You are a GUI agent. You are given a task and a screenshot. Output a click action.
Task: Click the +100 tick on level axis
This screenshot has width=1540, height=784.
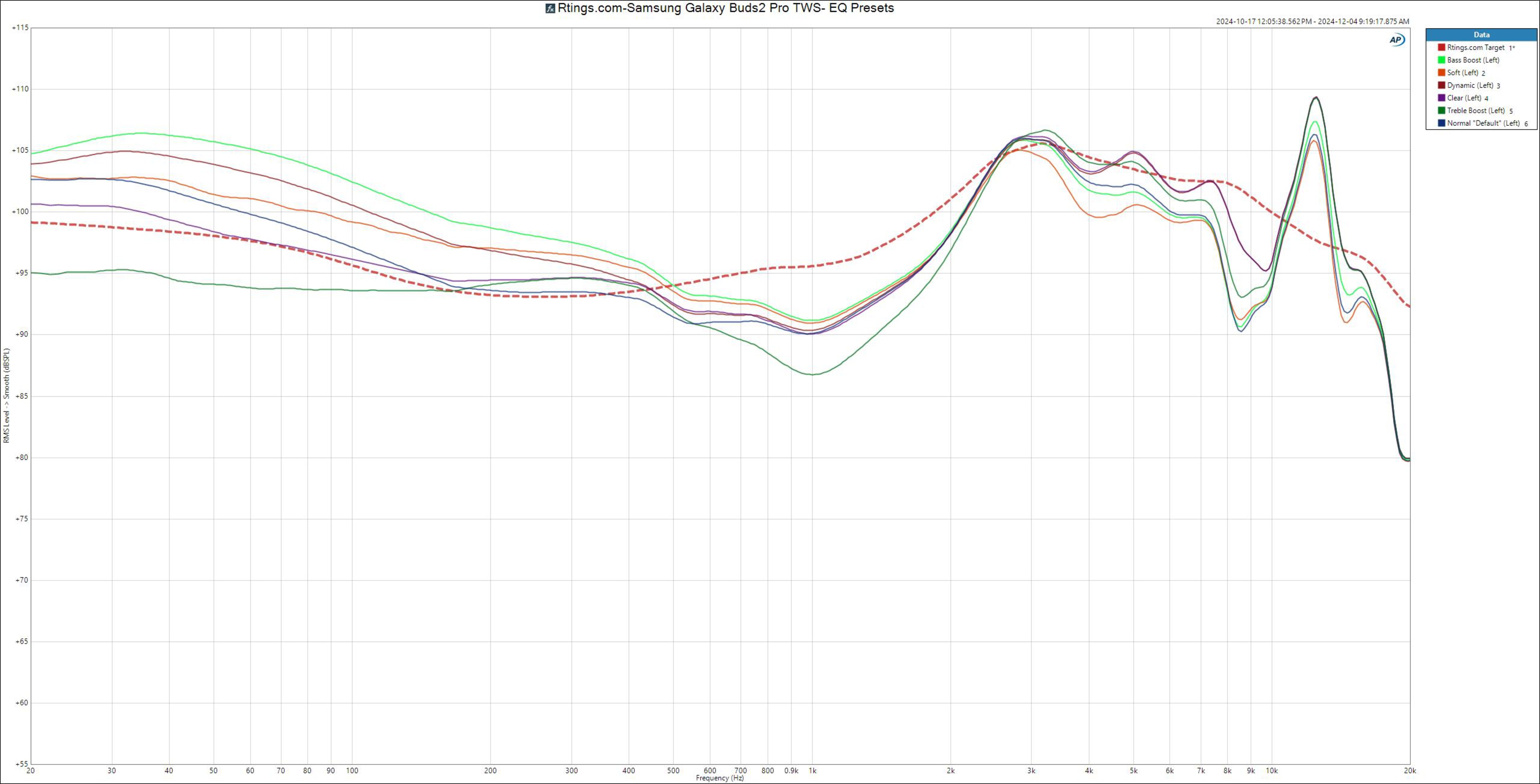(x=20, y=212)
